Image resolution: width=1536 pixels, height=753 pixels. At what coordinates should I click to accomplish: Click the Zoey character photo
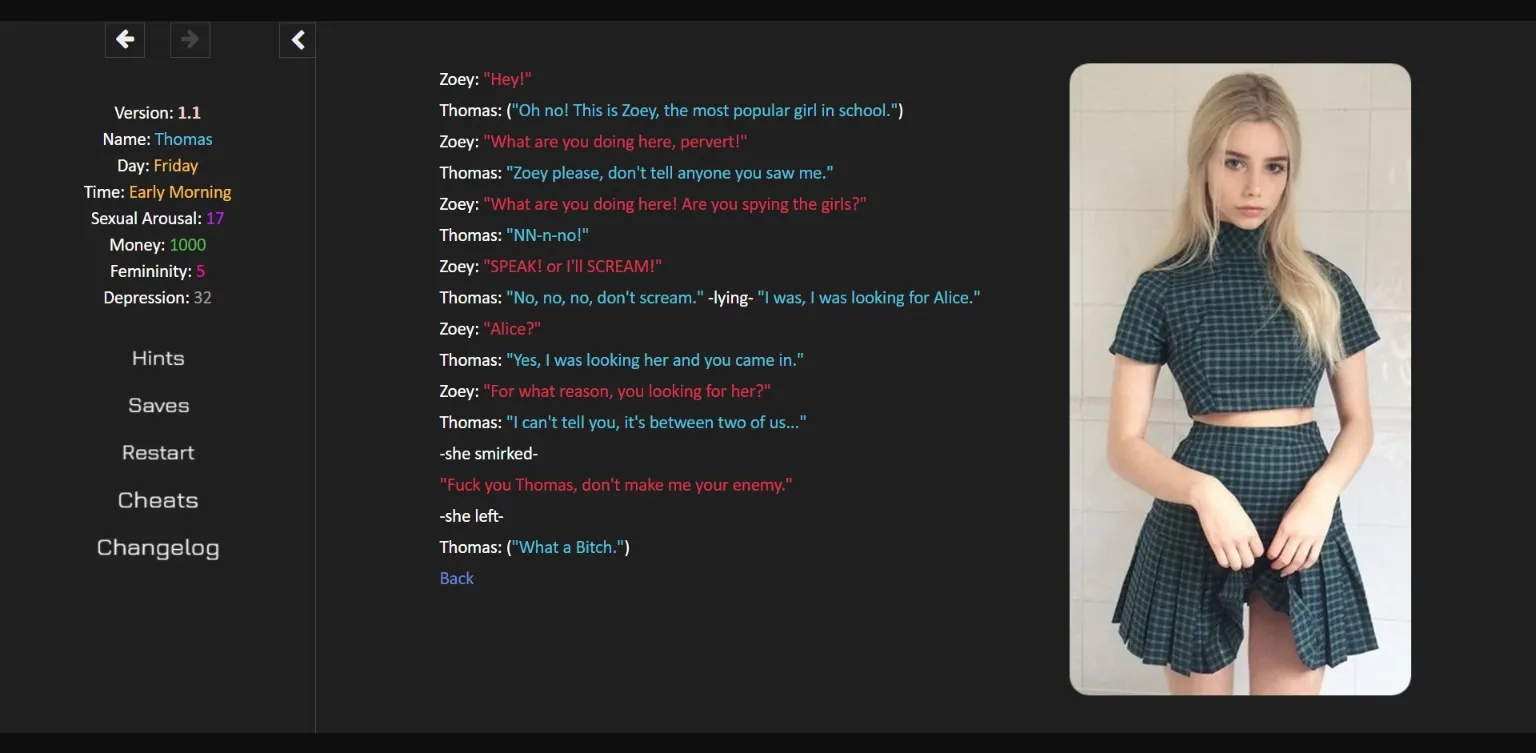pos(1240,379)
